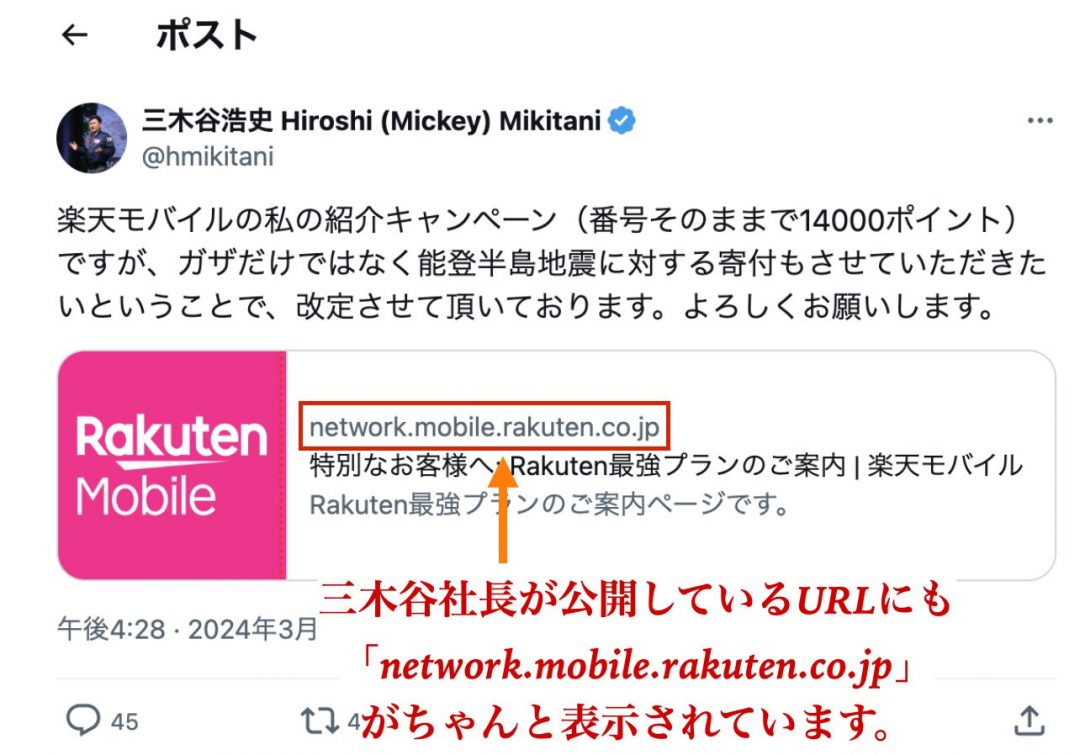Open the reply comment icon
This screenshot has height=755, width=1080.
pos(83,720)
